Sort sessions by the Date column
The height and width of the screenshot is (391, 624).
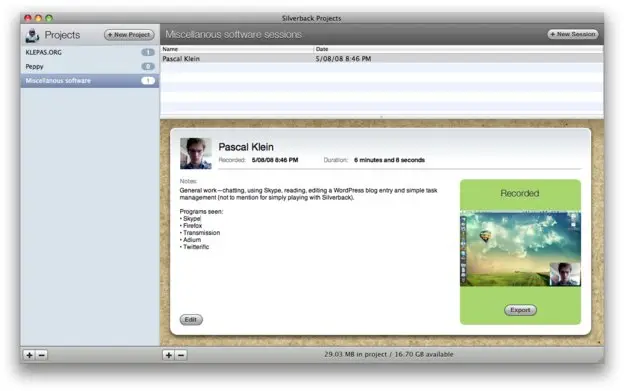458,49
